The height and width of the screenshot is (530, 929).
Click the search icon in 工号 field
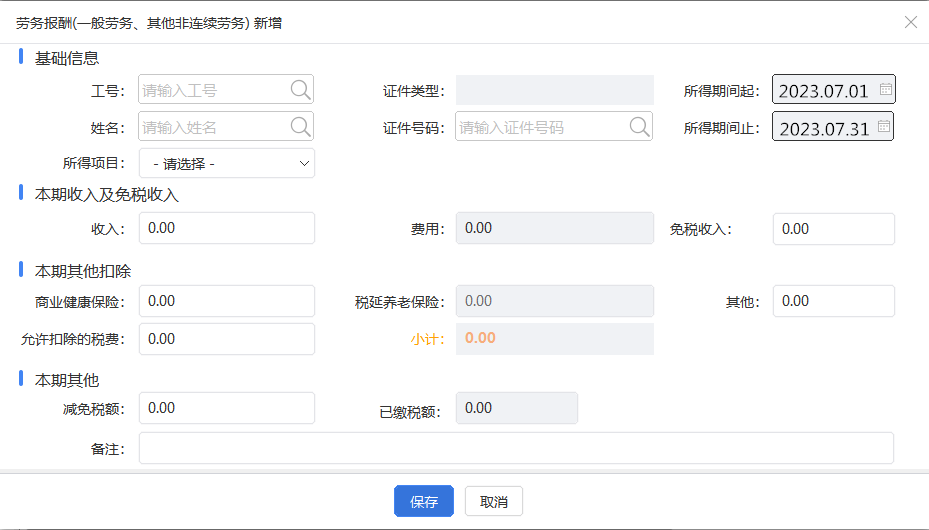(x=300, y=90)
